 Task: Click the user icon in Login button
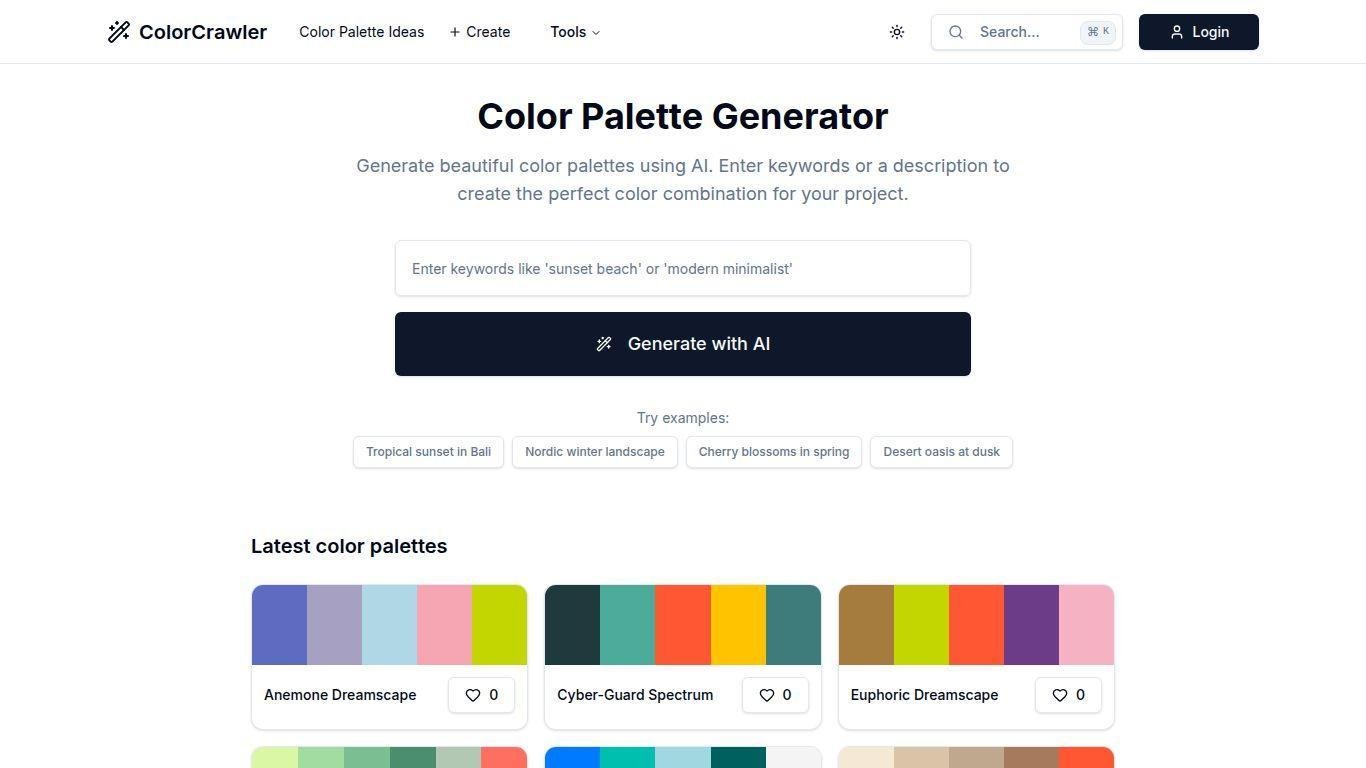click(x=1177, y=32)
